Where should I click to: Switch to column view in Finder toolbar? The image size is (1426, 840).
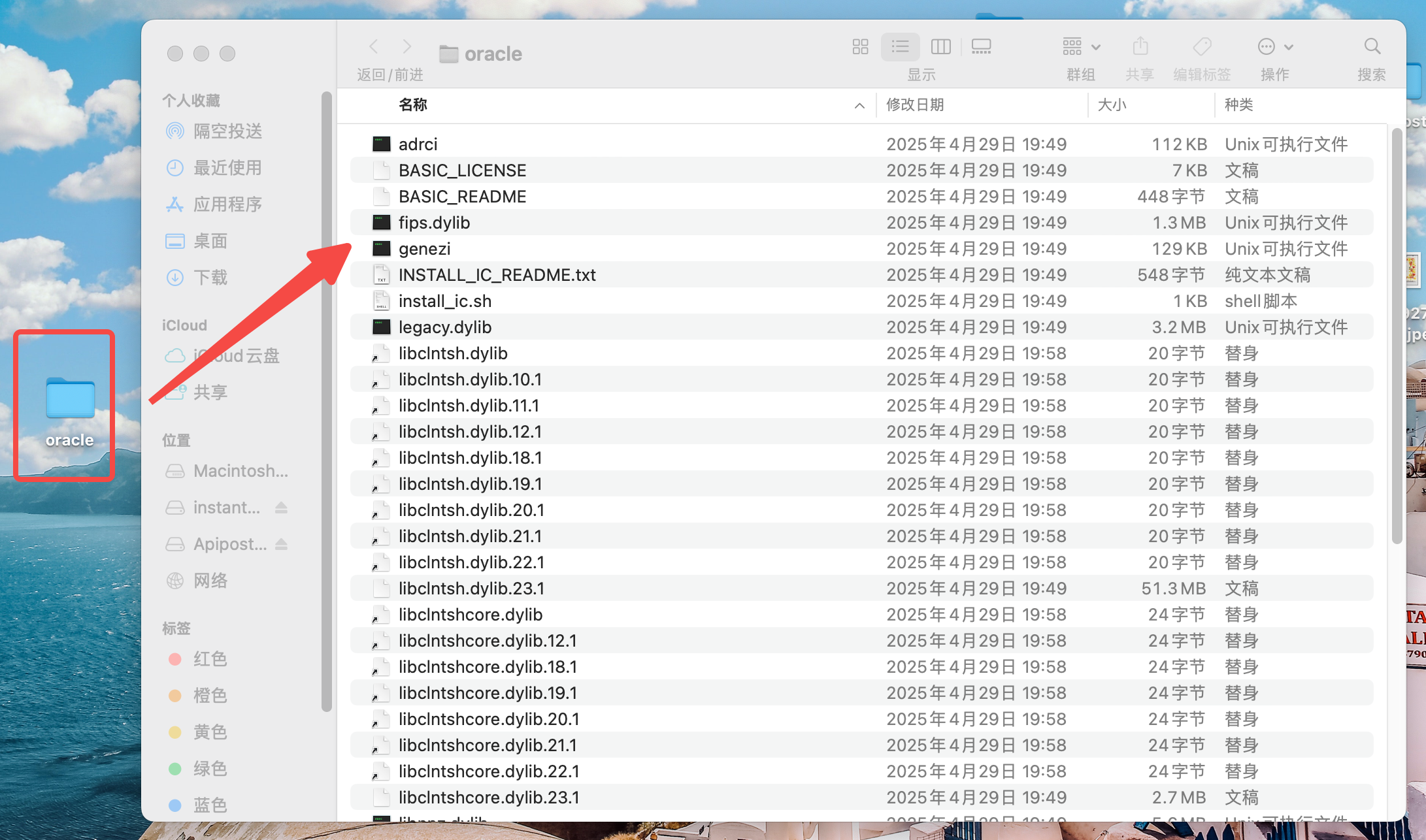click(940, 46)
